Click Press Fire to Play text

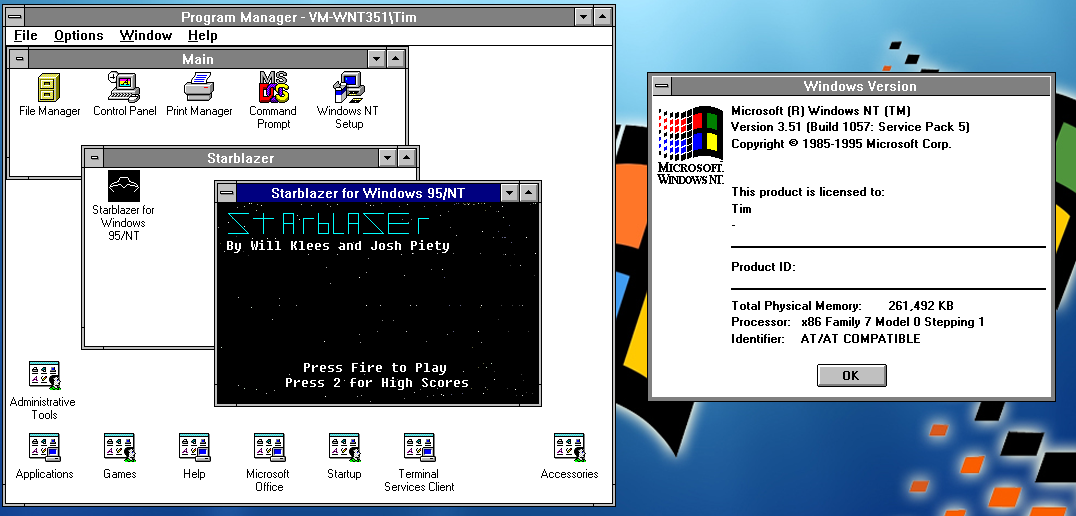[x=375, y=368]
